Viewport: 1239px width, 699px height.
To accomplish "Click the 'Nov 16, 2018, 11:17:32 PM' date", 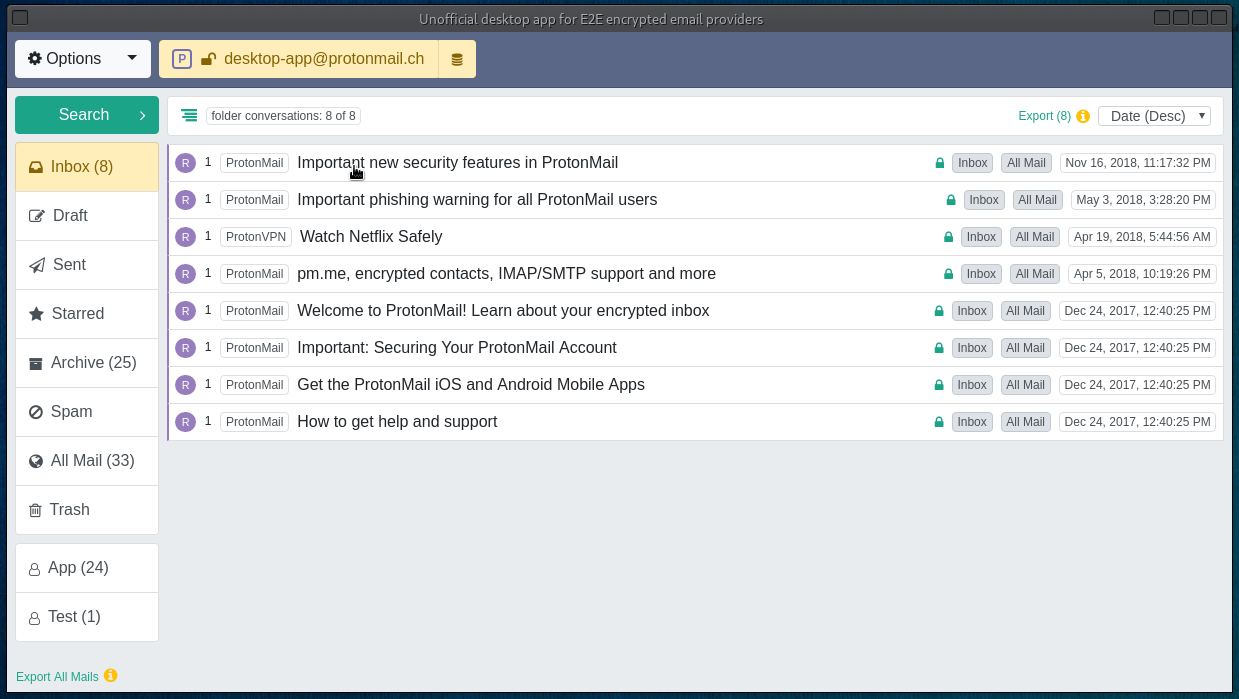I will pos(1138,163).
